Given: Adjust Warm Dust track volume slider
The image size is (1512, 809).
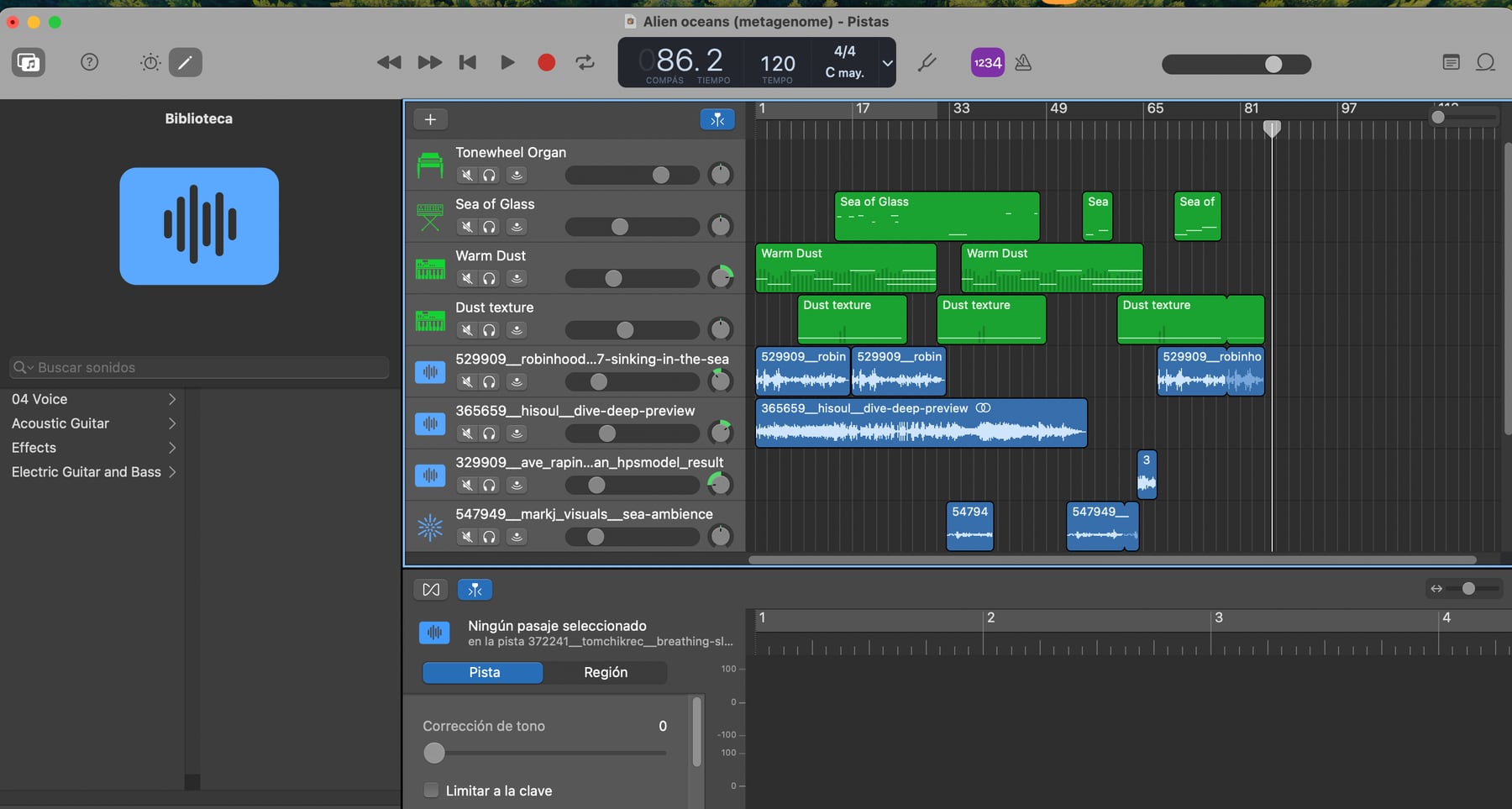Looking at the screenshot, I should pos(632,278).
